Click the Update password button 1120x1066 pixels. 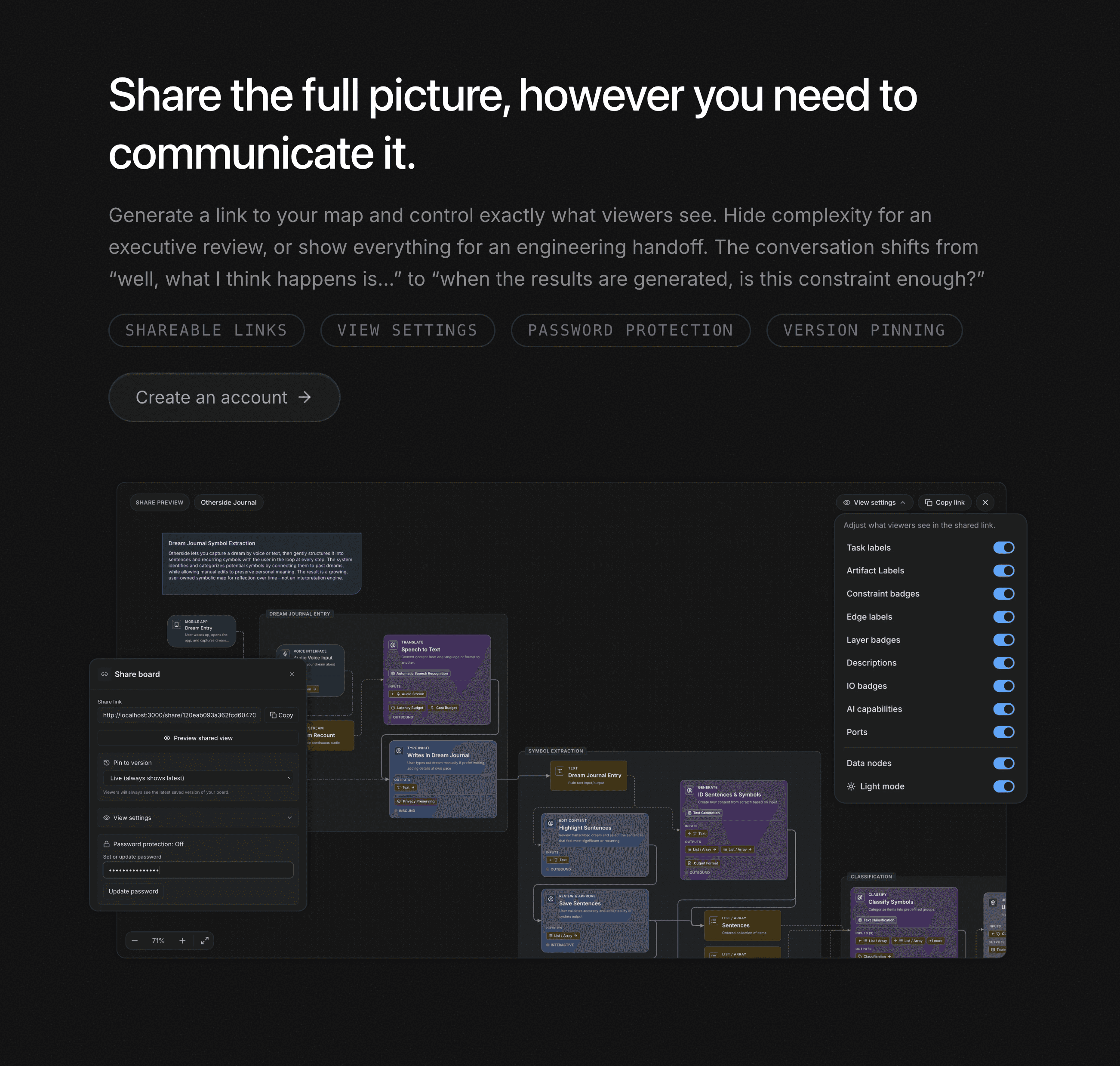coord(132,891)
